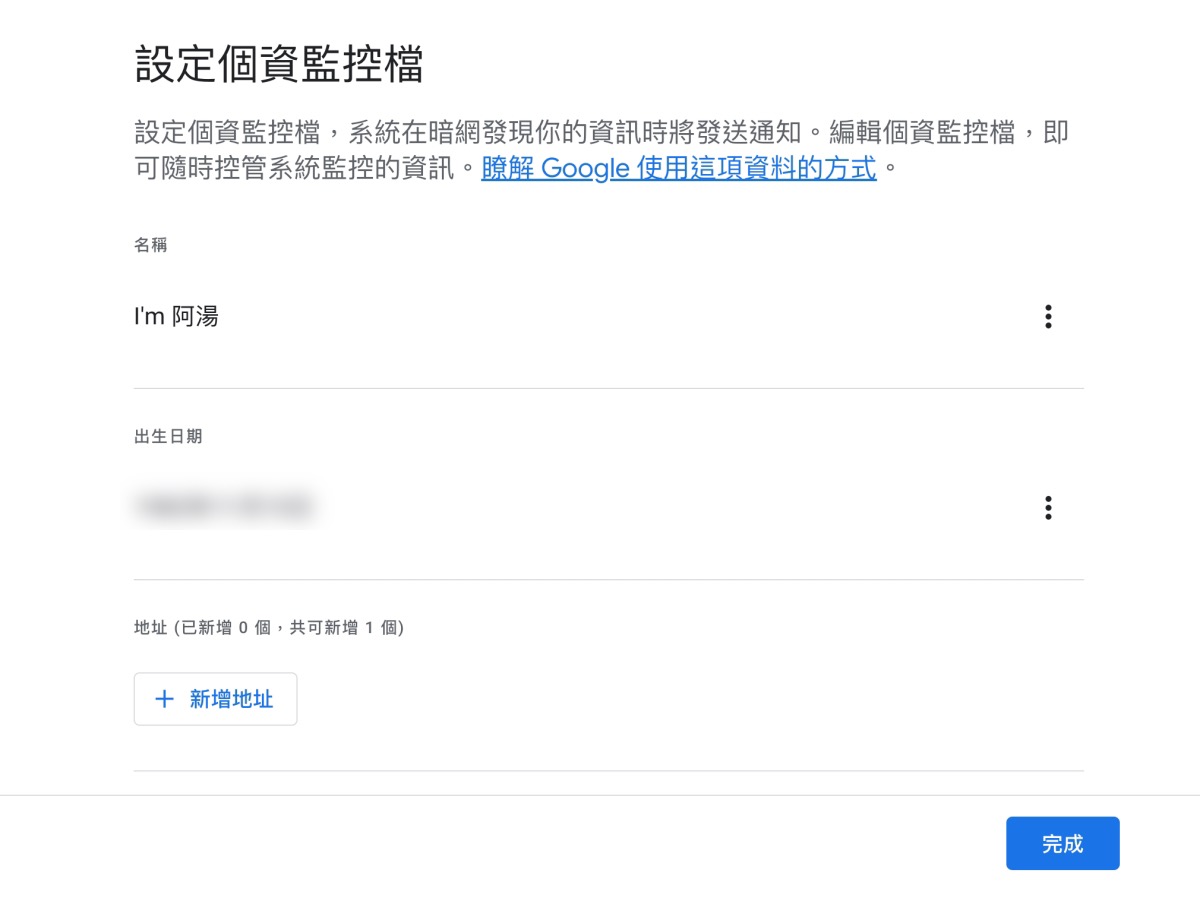Viewport: 1200px width, 898px height.
Task: Click the divider below the 名稱 section
Action: pos(608,388)
